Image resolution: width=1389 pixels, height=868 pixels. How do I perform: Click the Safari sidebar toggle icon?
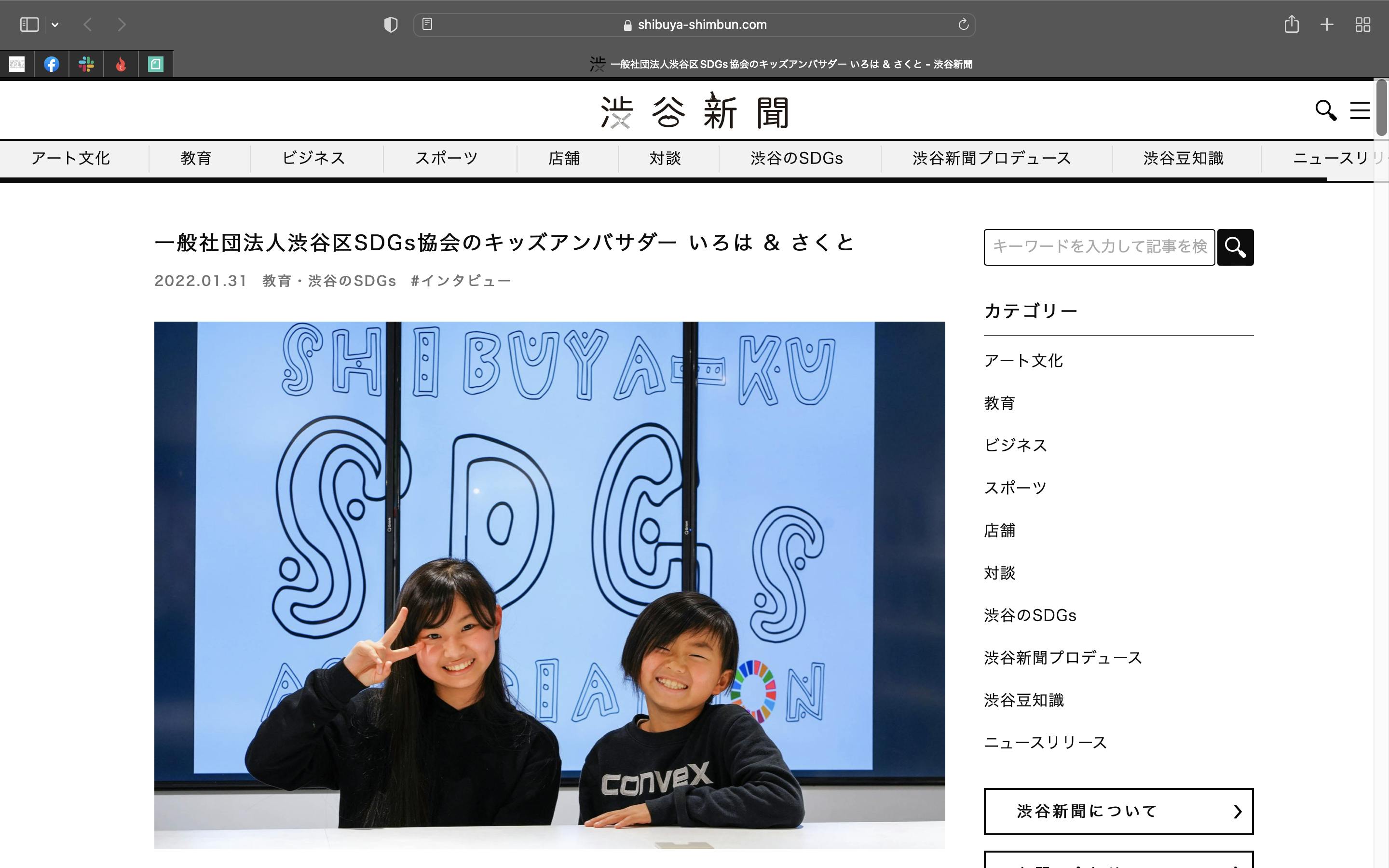29,25
